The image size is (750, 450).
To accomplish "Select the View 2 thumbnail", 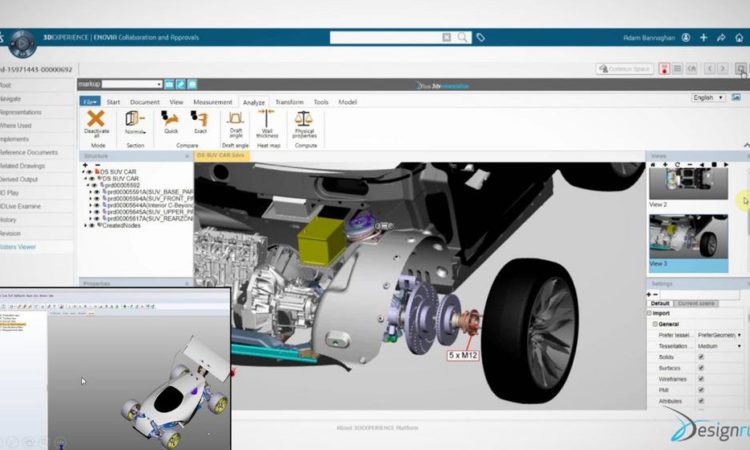I will [688, 183].
